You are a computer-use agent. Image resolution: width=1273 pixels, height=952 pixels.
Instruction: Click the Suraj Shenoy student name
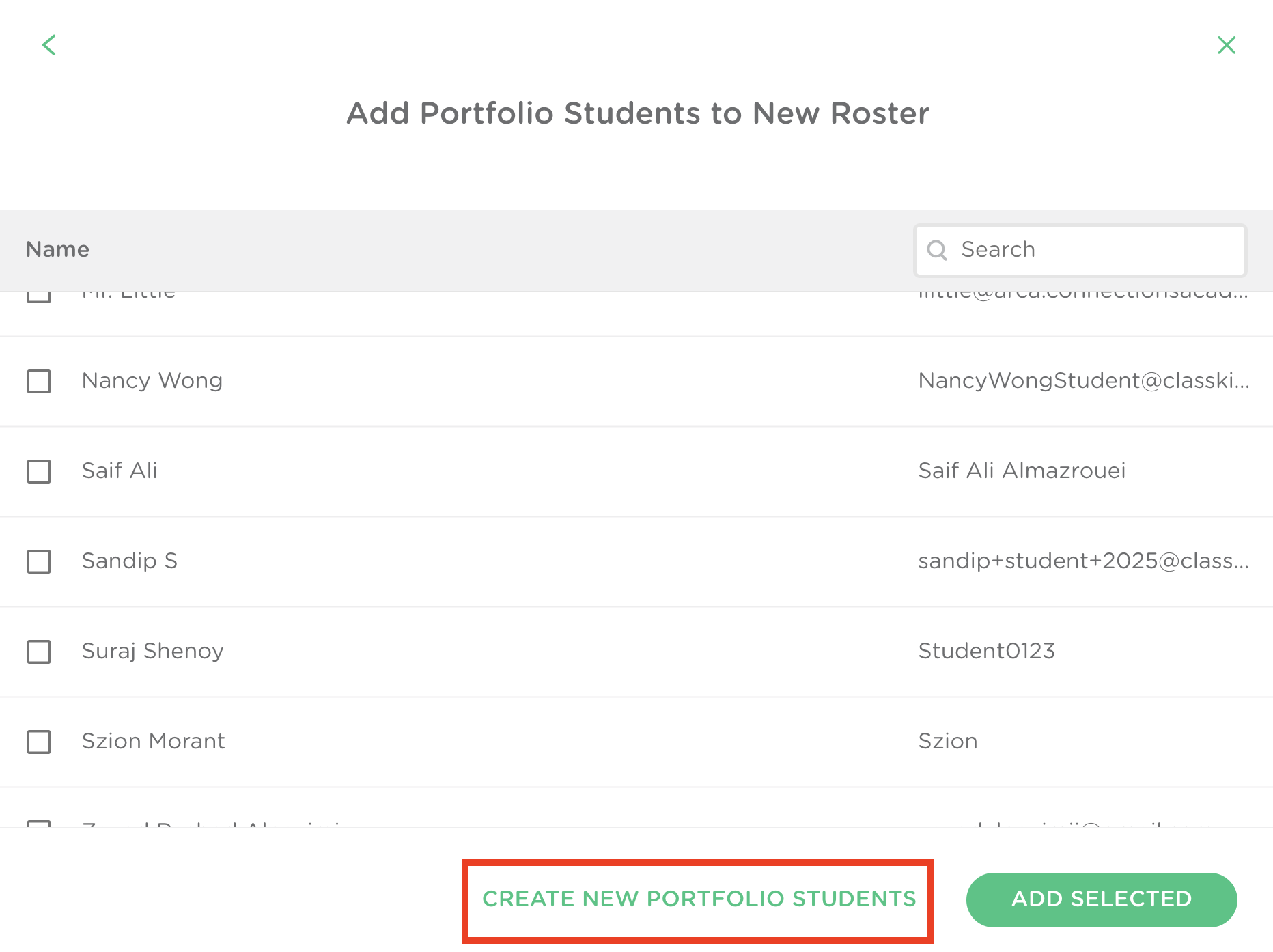[x=152, y=651]
